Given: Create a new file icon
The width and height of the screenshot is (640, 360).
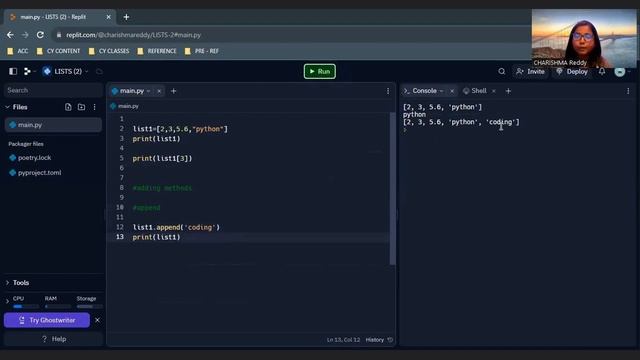Looking at the screenshot, I should (x=68, y=107).
